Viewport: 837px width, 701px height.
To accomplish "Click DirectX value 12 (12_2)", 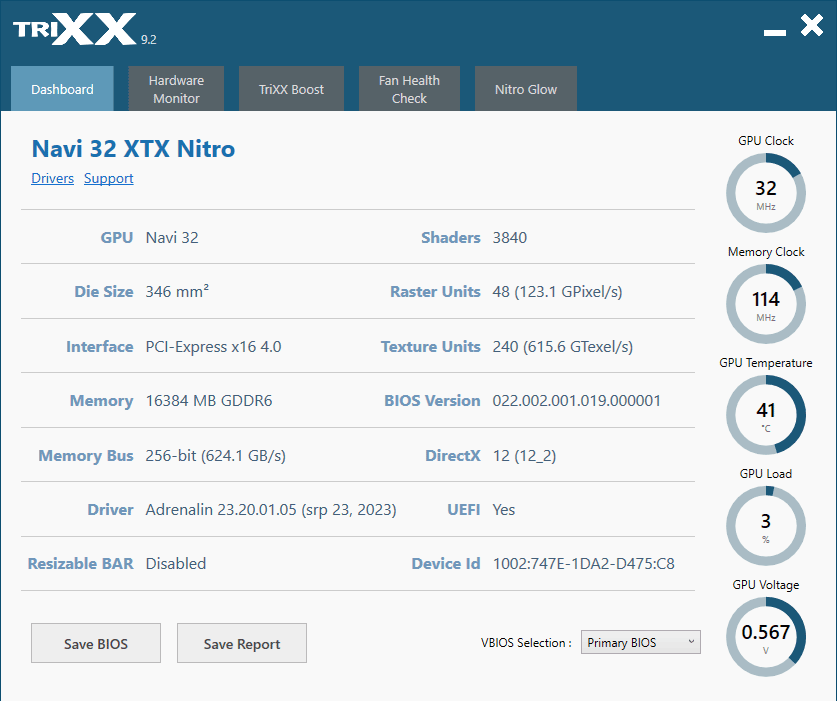I will point(524,456).
